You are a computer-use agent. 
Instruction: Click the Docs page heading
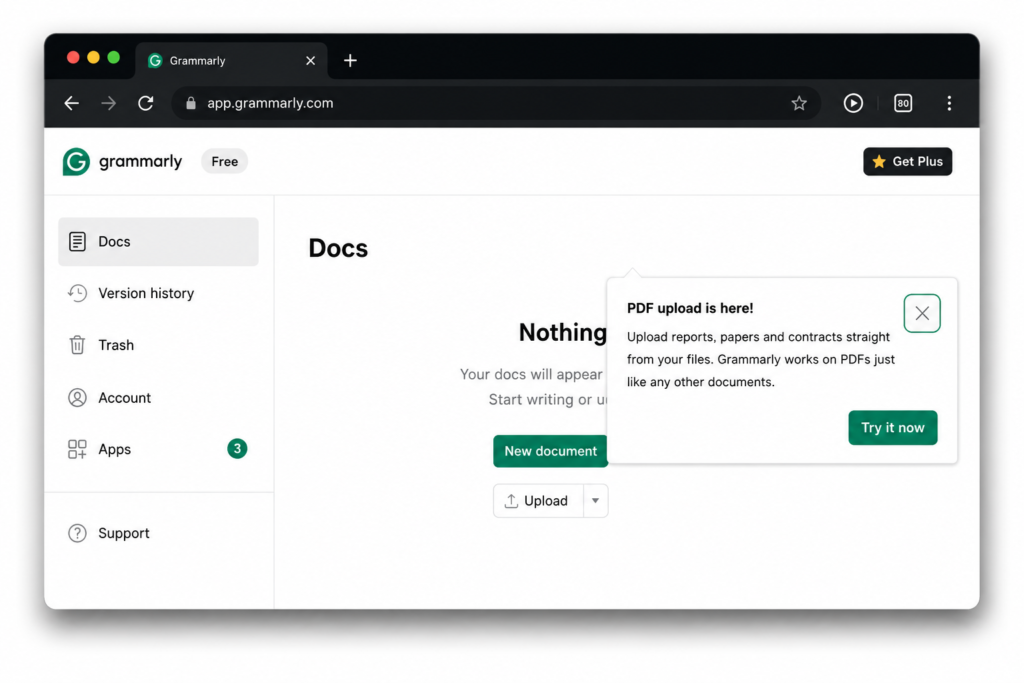tap(338, 248)
